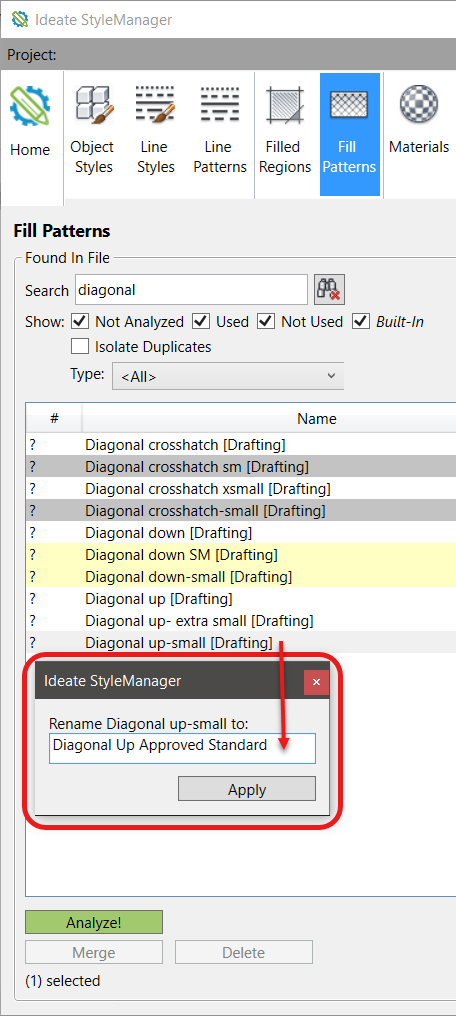
Task: Select Diagonal crosshatch xsmall [Drafting] row
Action: (x=241, y=489)
